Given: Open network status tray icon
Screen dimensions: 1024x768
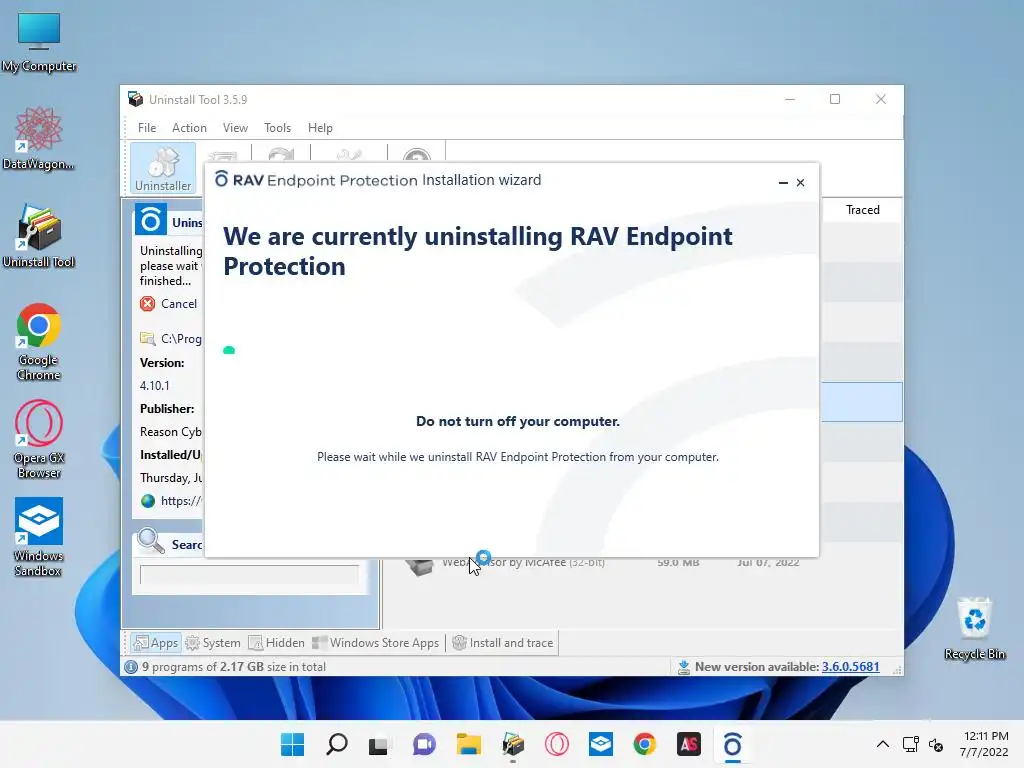Looking at the screenshot, I should (910, 744).
